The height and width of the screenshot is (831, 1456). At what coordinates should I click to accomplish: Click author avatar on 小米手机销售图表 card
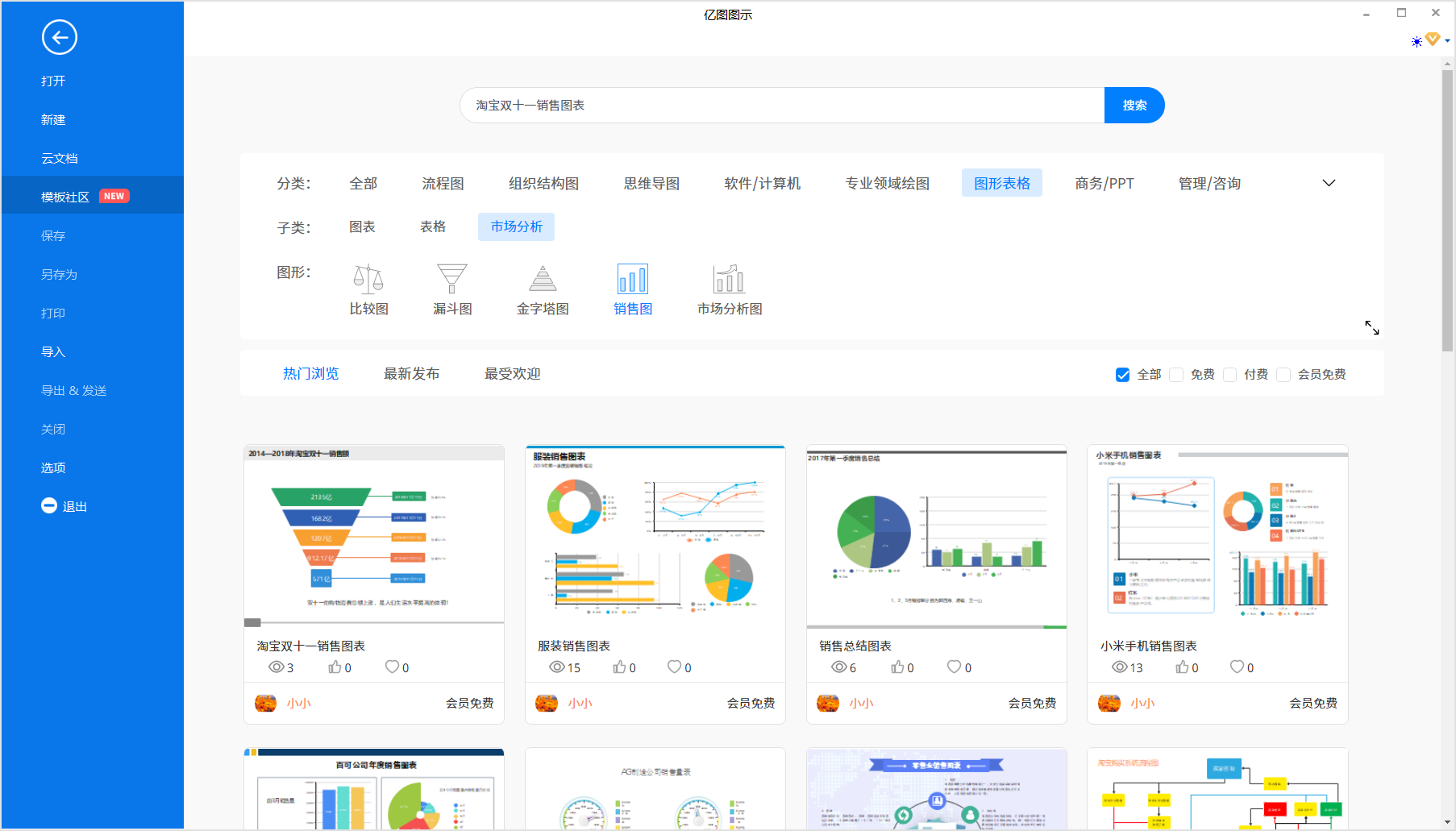(1109, 703)
